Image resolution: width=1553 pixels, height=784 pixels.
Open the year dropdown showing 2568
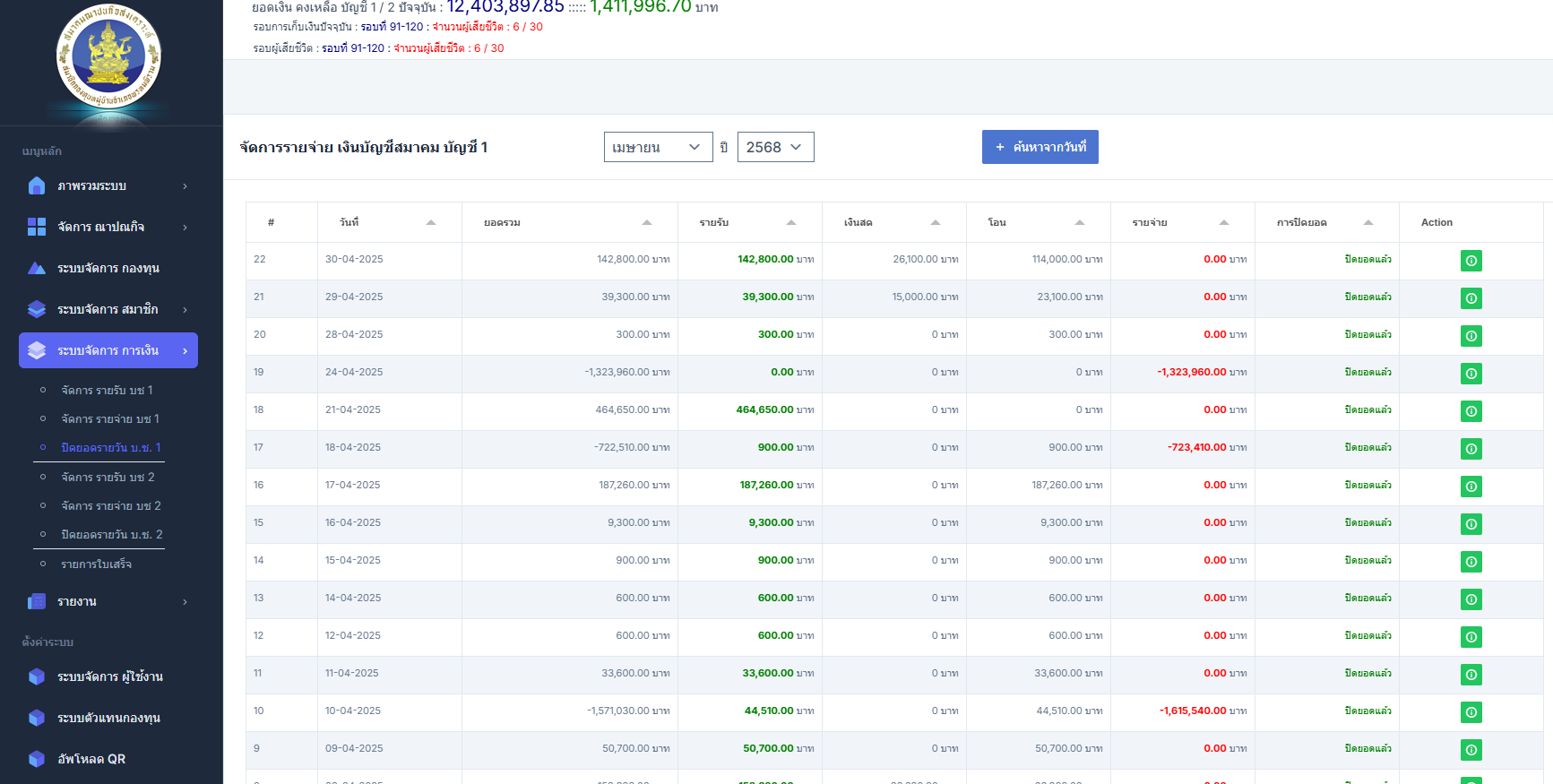[776, 147]
